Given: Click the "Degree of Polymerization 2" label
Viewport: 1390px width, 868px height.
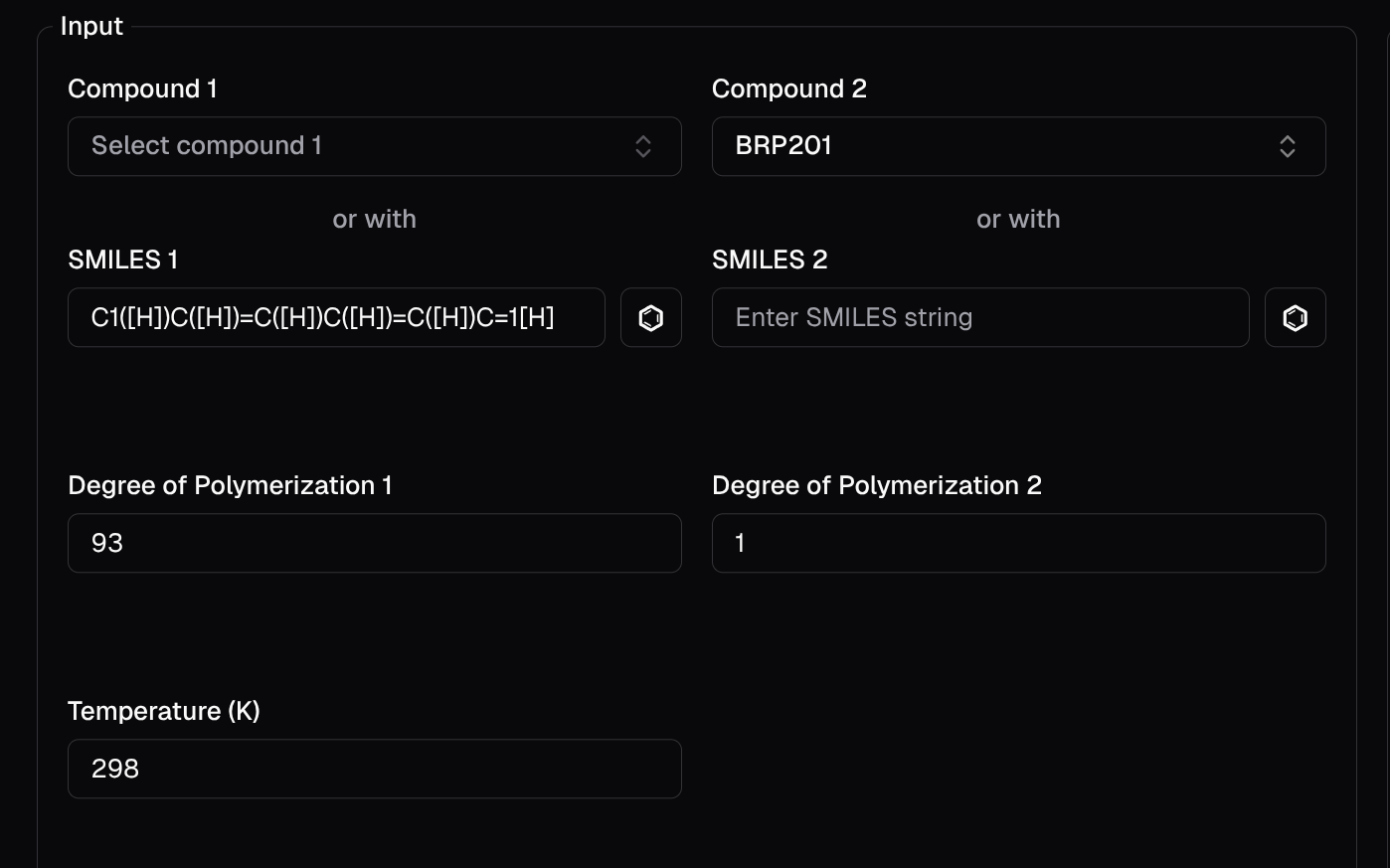Looking at the screenshot, I should (876, 485).
